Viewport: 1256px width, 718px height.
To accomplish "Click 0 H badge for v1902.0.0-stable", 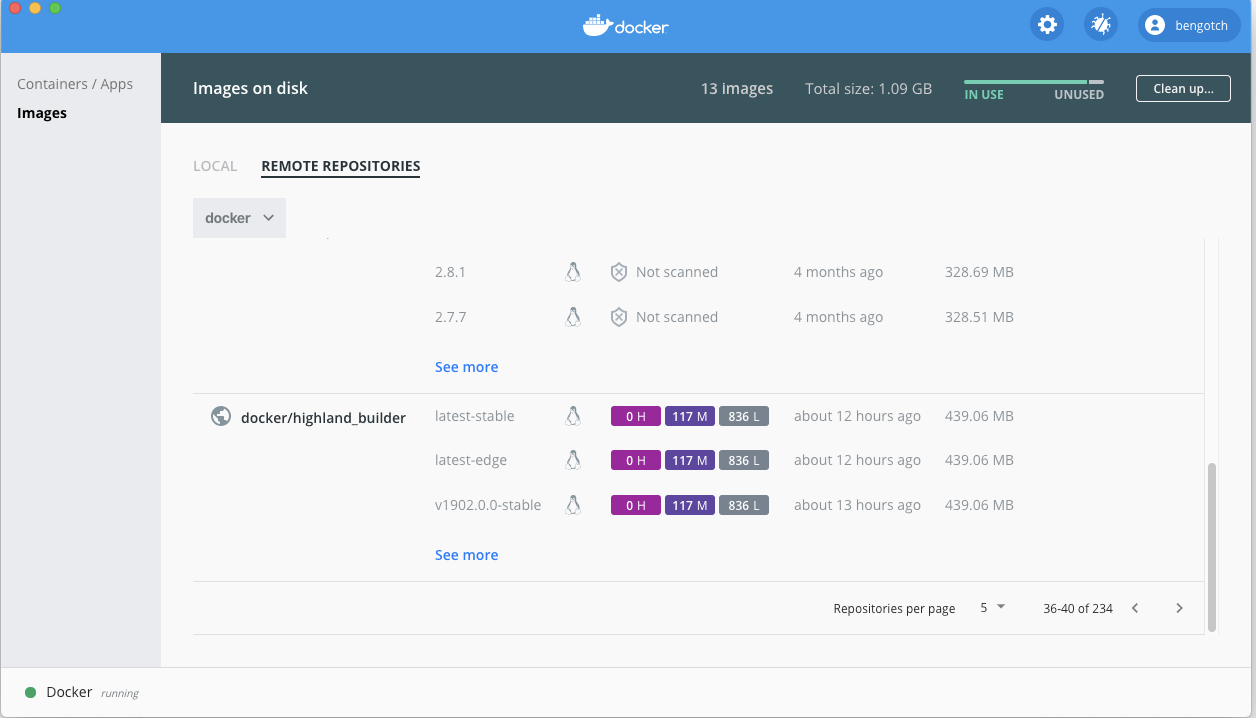I will (636, 505).
